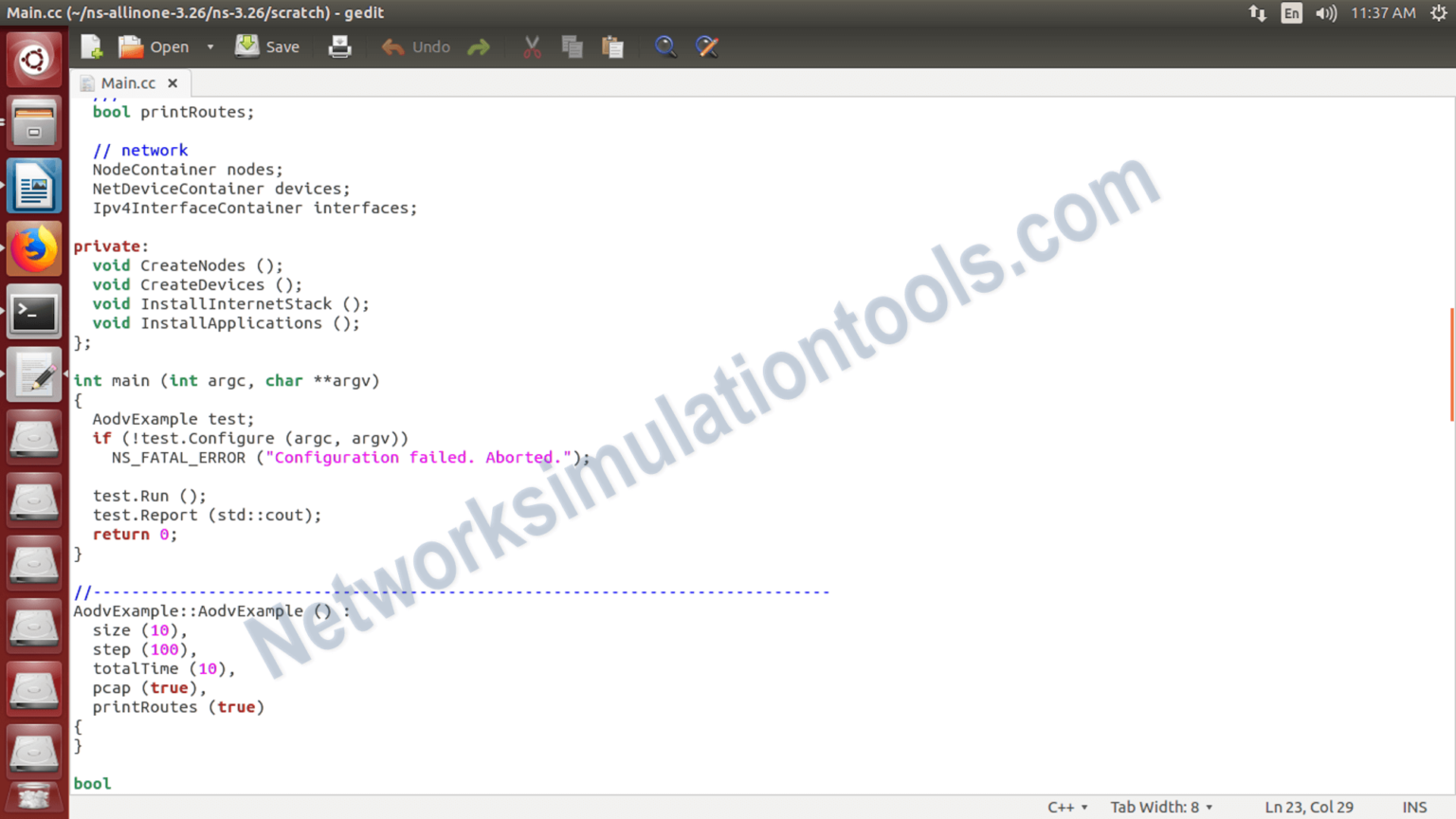Screen dimensions: 1456x819
Task: Open the C++ language mode dropdown
Action: (x=1066, y=807)
